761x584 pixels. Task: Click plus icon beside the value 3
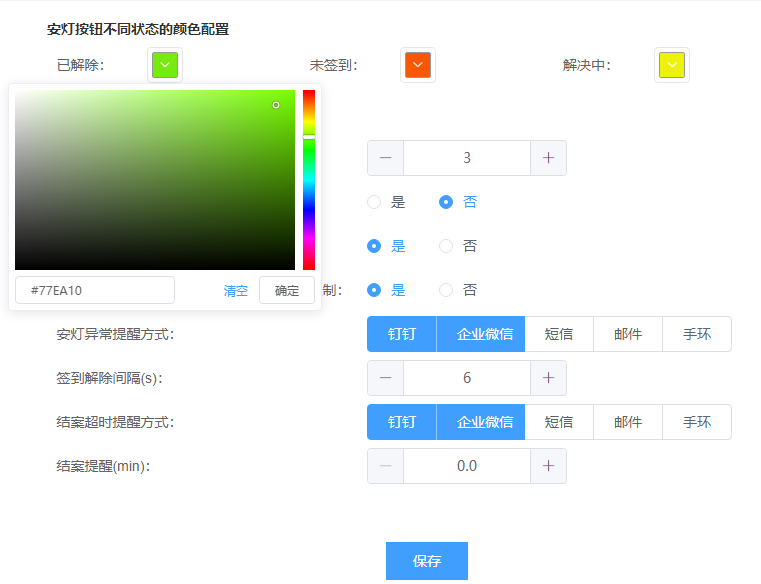(x=548, y=158)
